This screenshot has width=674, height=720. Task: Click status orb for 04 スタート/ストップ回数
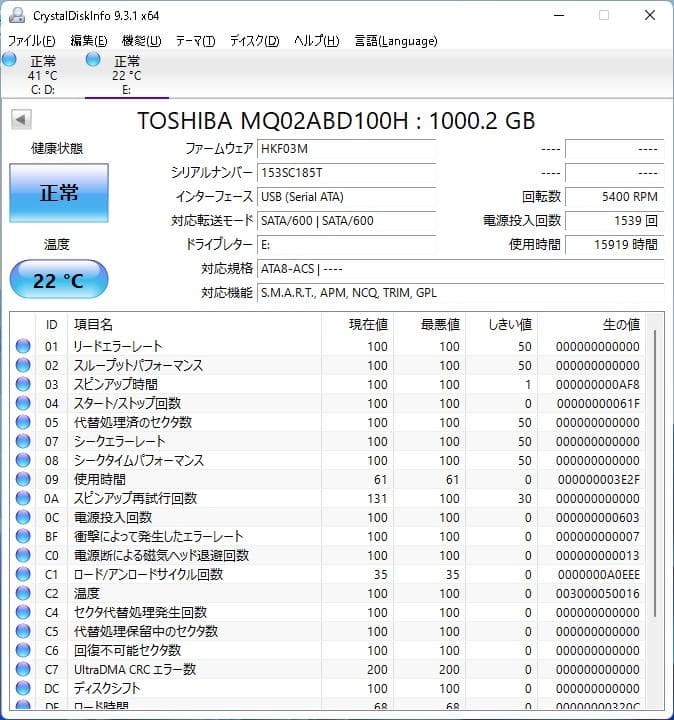[x=23, y=403]
